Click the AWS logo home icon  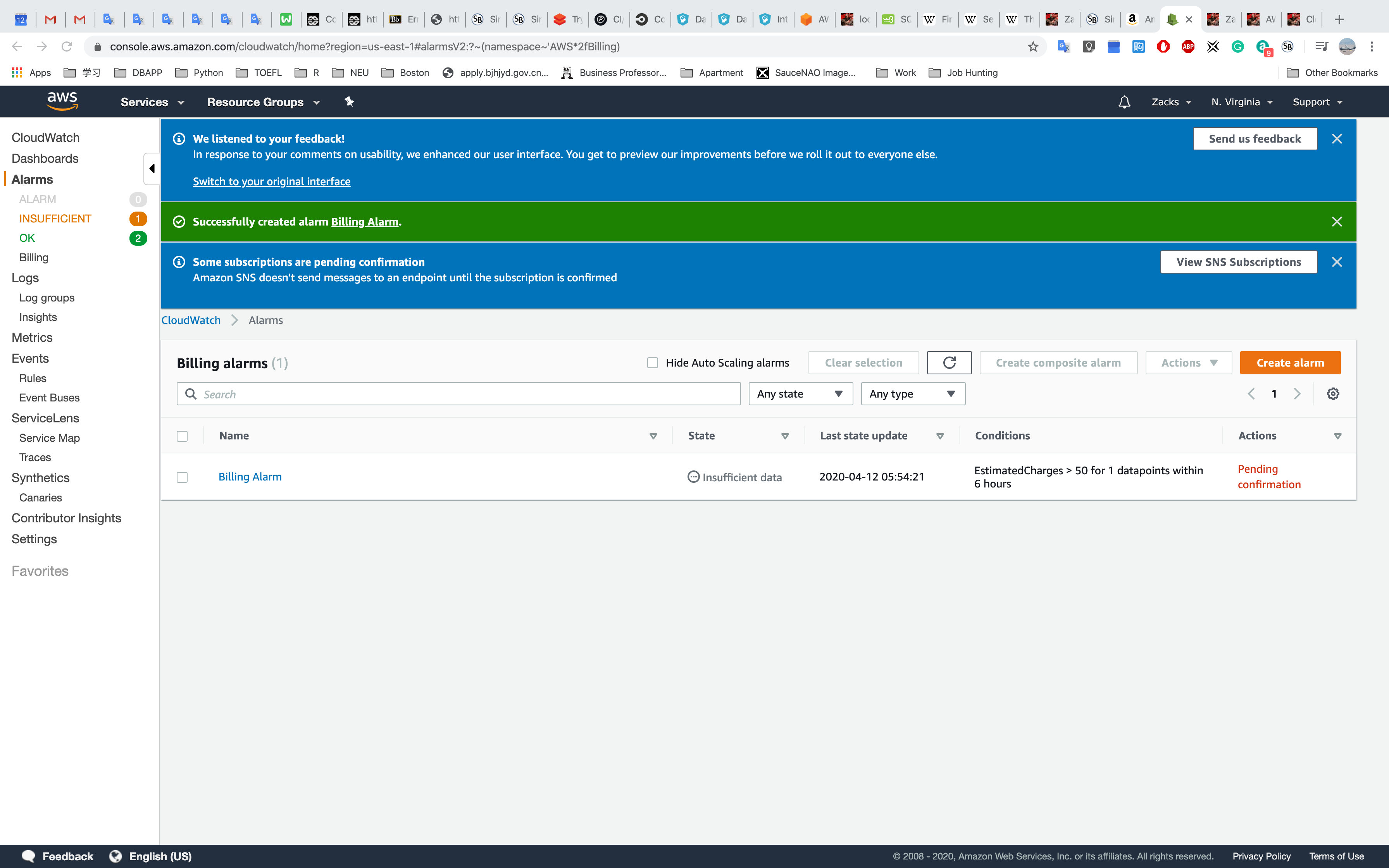[x=62, y=102]
